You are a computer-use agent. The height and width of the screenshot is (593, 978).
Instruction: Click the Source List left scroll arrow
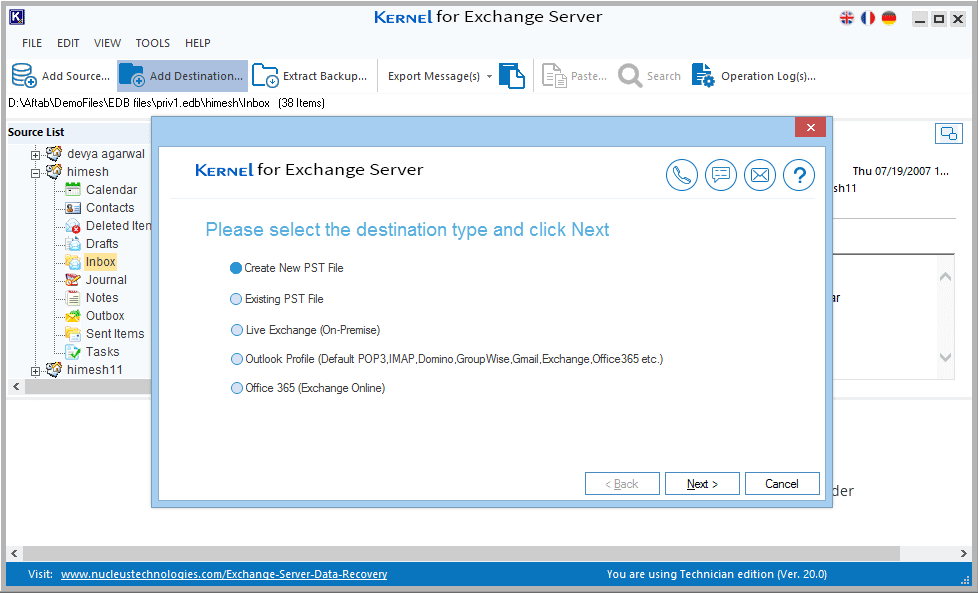click(16, 387)
